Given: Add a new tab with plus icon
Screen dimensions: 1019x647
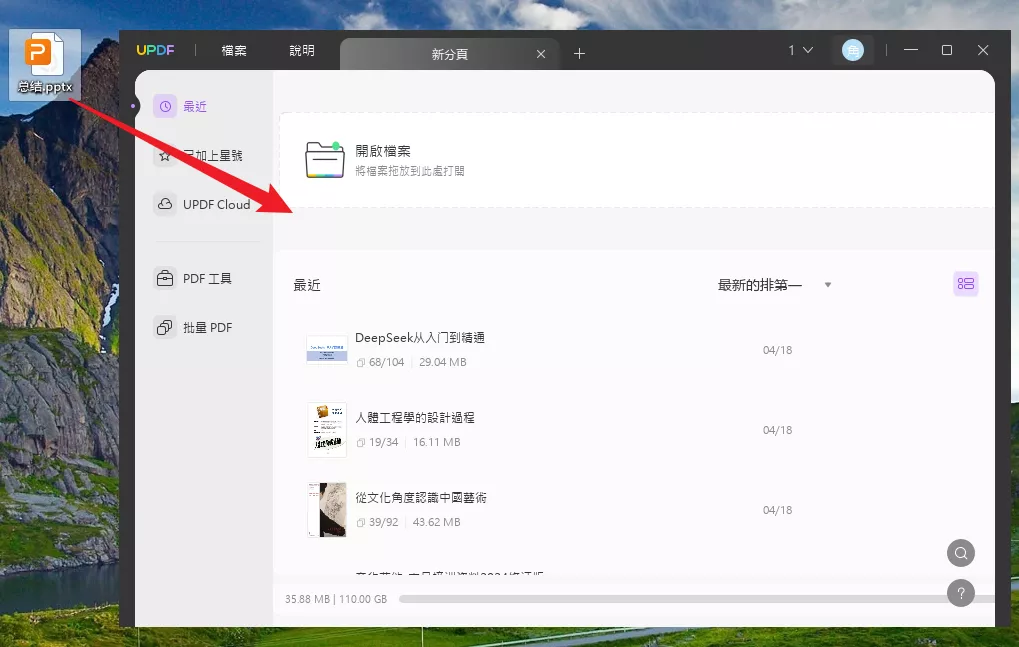Looking at the screenshot, I should (580, 54).
